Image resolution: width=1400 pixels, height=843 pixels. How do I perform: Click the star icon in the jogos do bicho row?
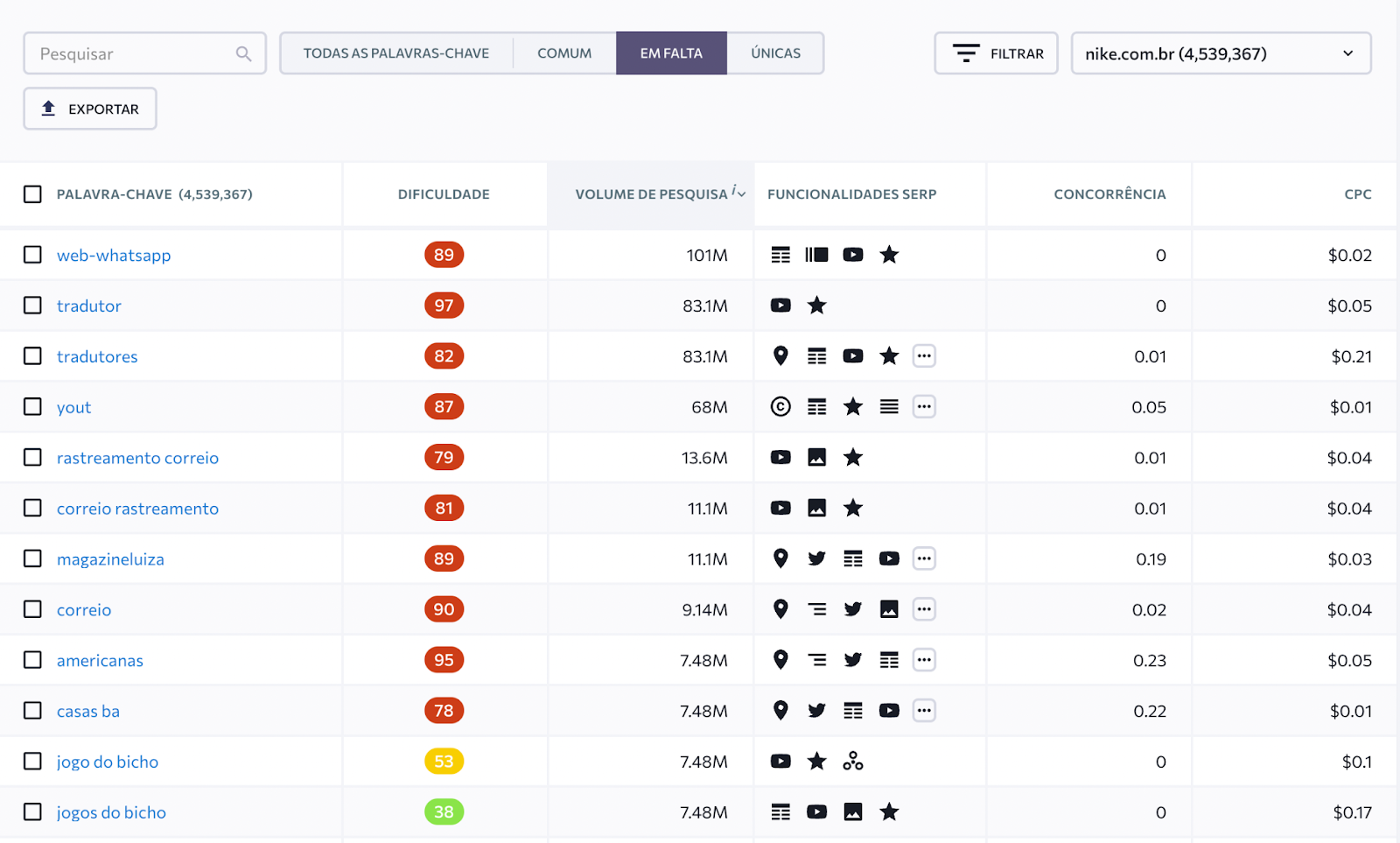[889, 812]
